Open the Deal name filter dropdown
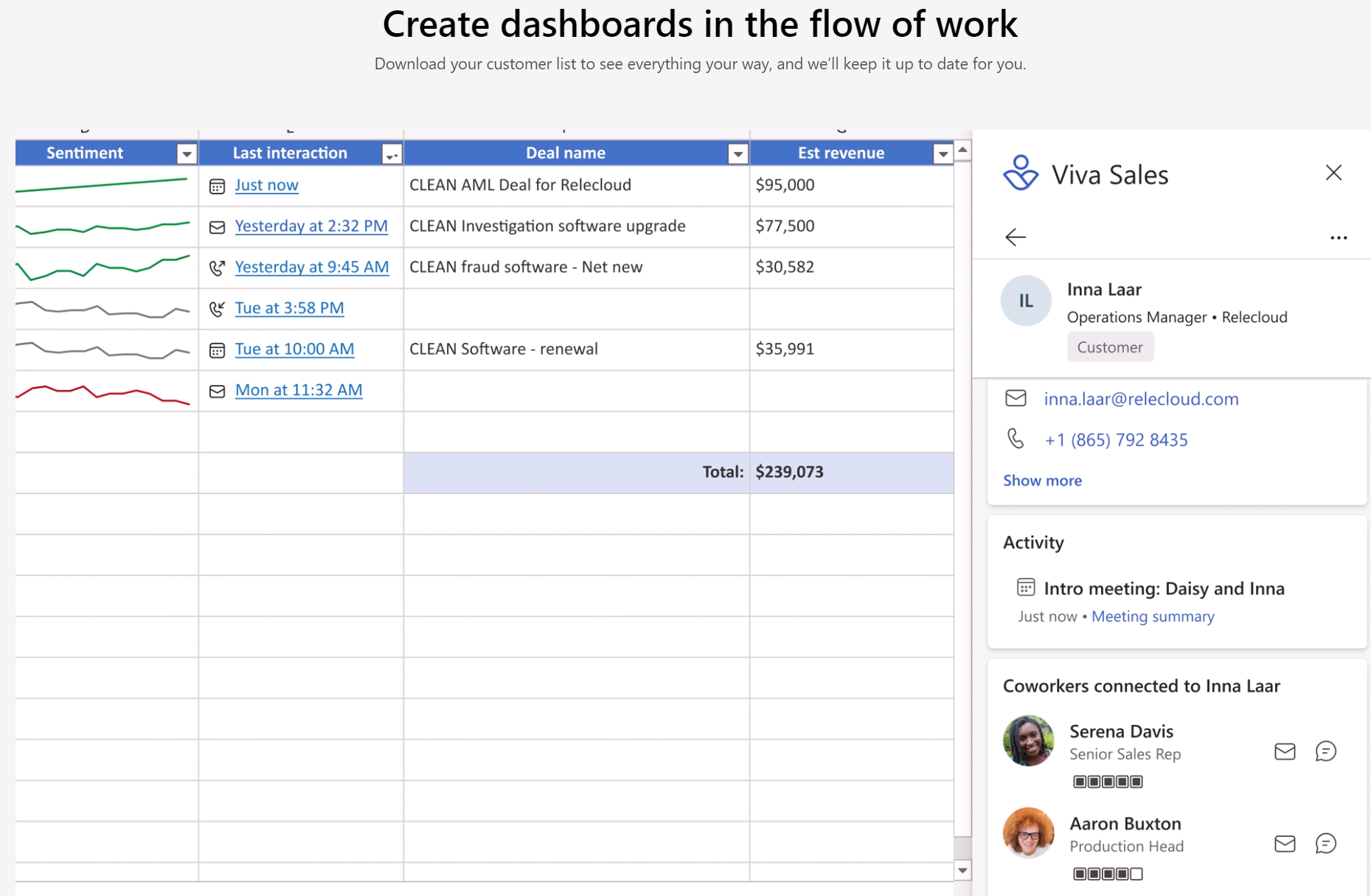The height and width of the screenshot is (896, 1371). (737, 153)
